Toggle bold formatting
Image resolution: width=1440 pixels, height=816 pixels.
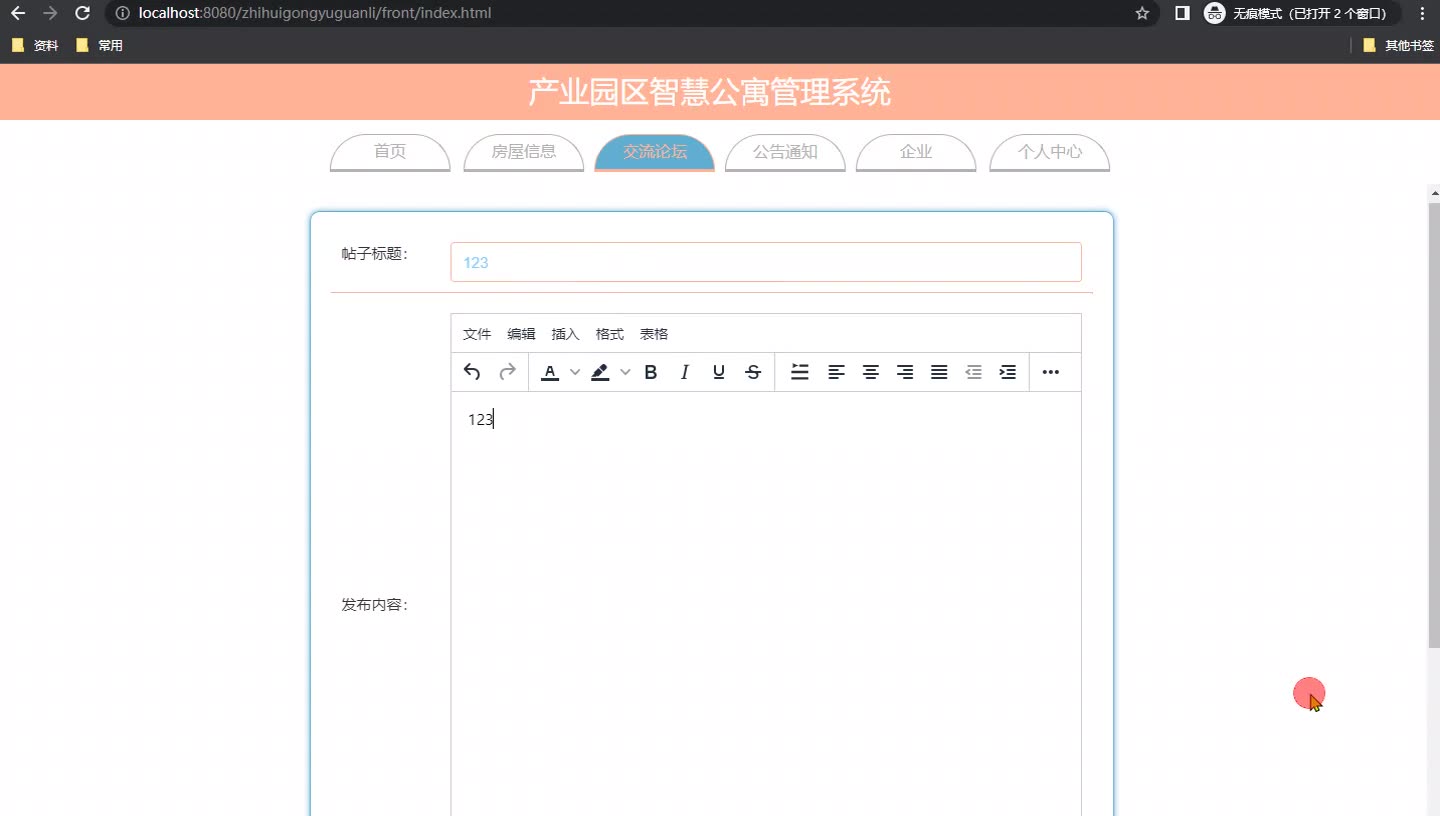[651, 372]
